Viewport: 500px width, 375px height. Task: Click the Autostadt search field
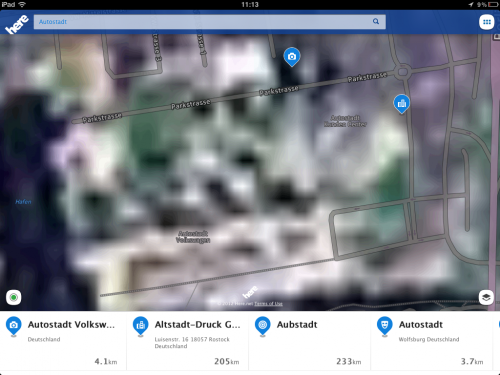point(210,22)
